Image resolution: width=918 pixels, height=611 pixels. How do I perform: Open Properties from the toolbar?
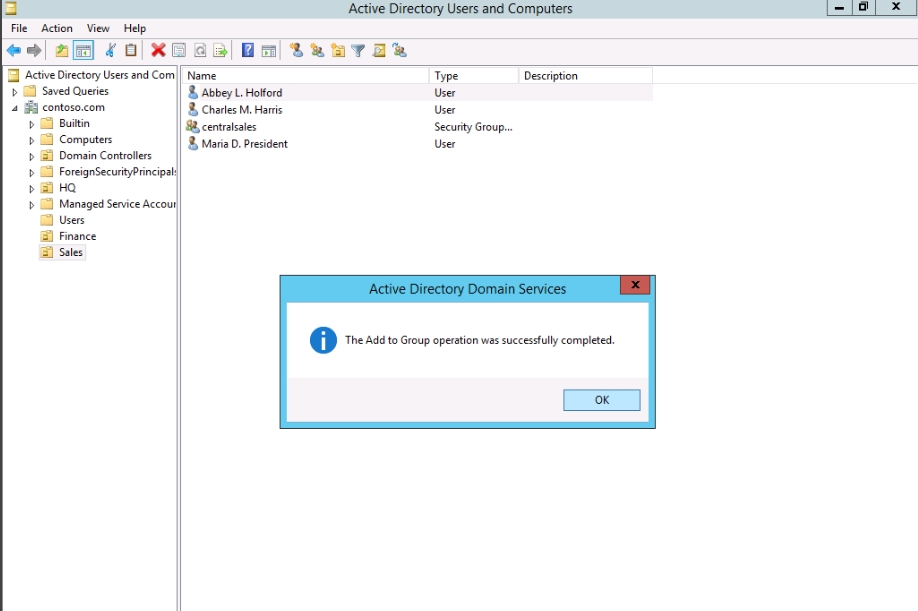coord(179,51)
